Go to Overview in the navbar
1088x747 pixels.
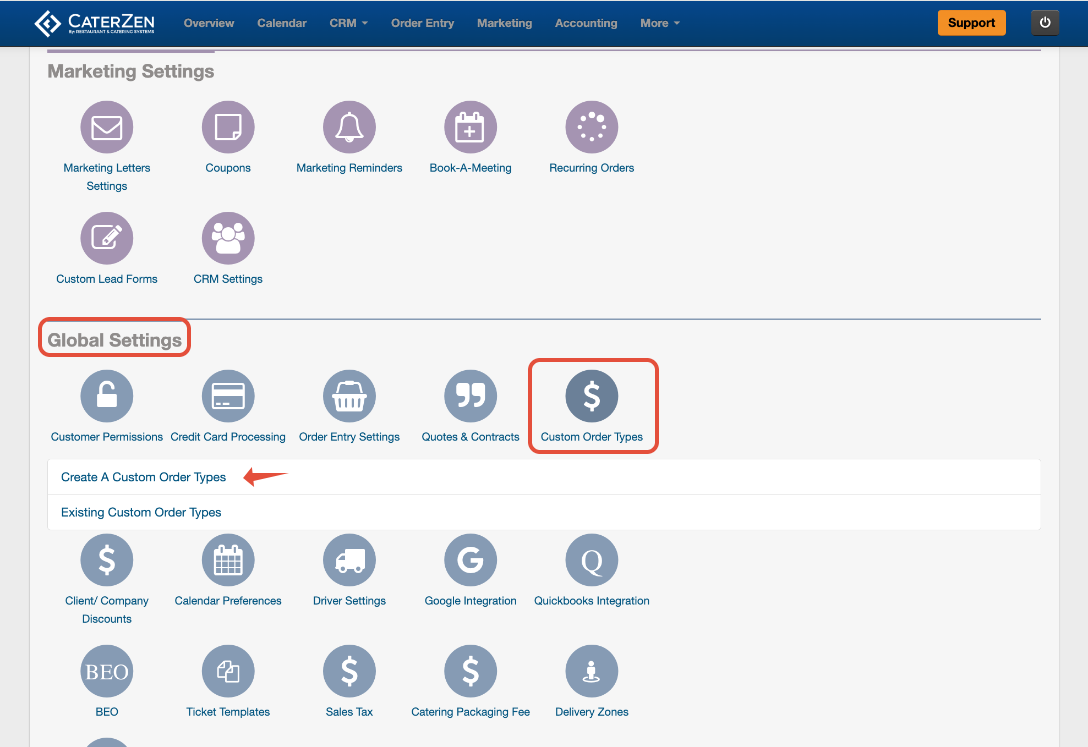(x=209, y=23)
